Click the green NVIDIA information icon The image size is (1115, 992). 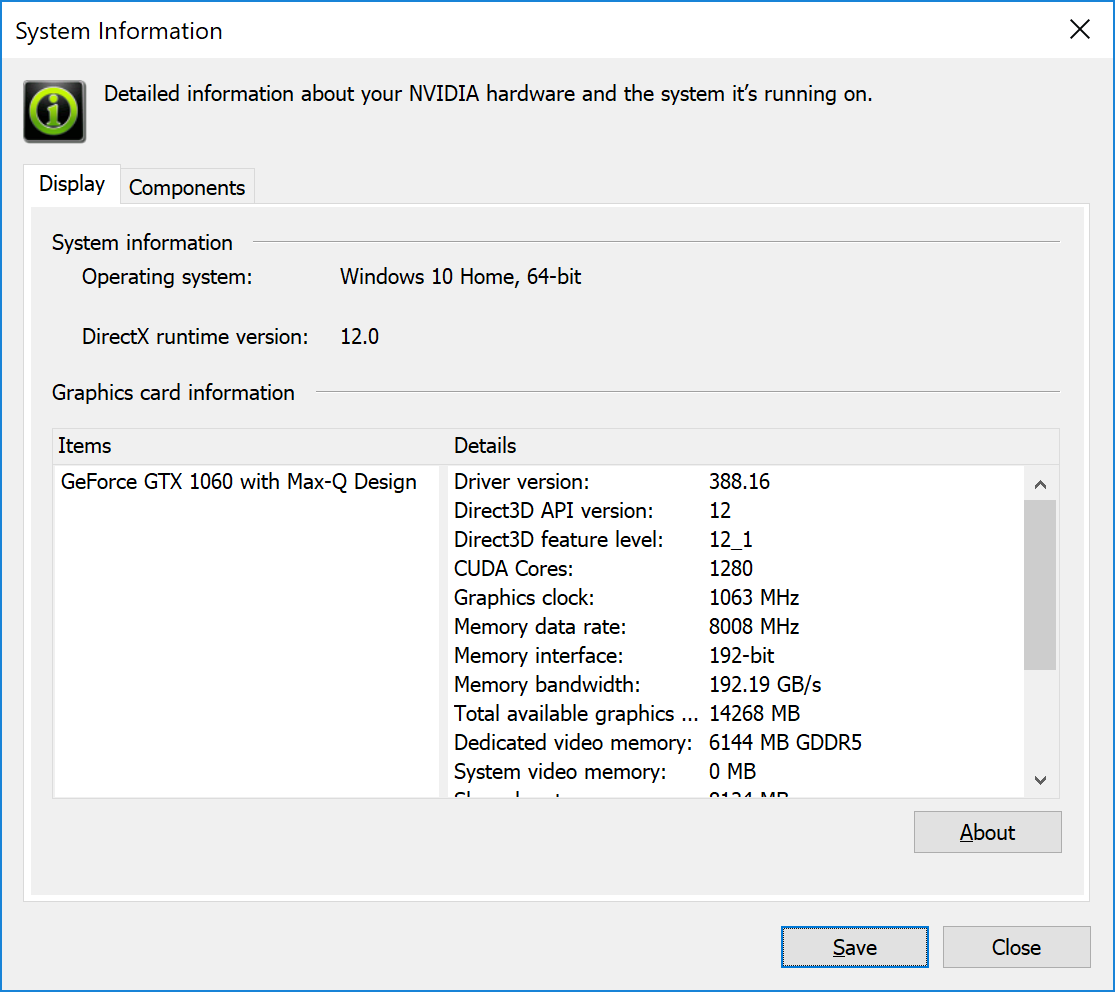click(55, 112)
